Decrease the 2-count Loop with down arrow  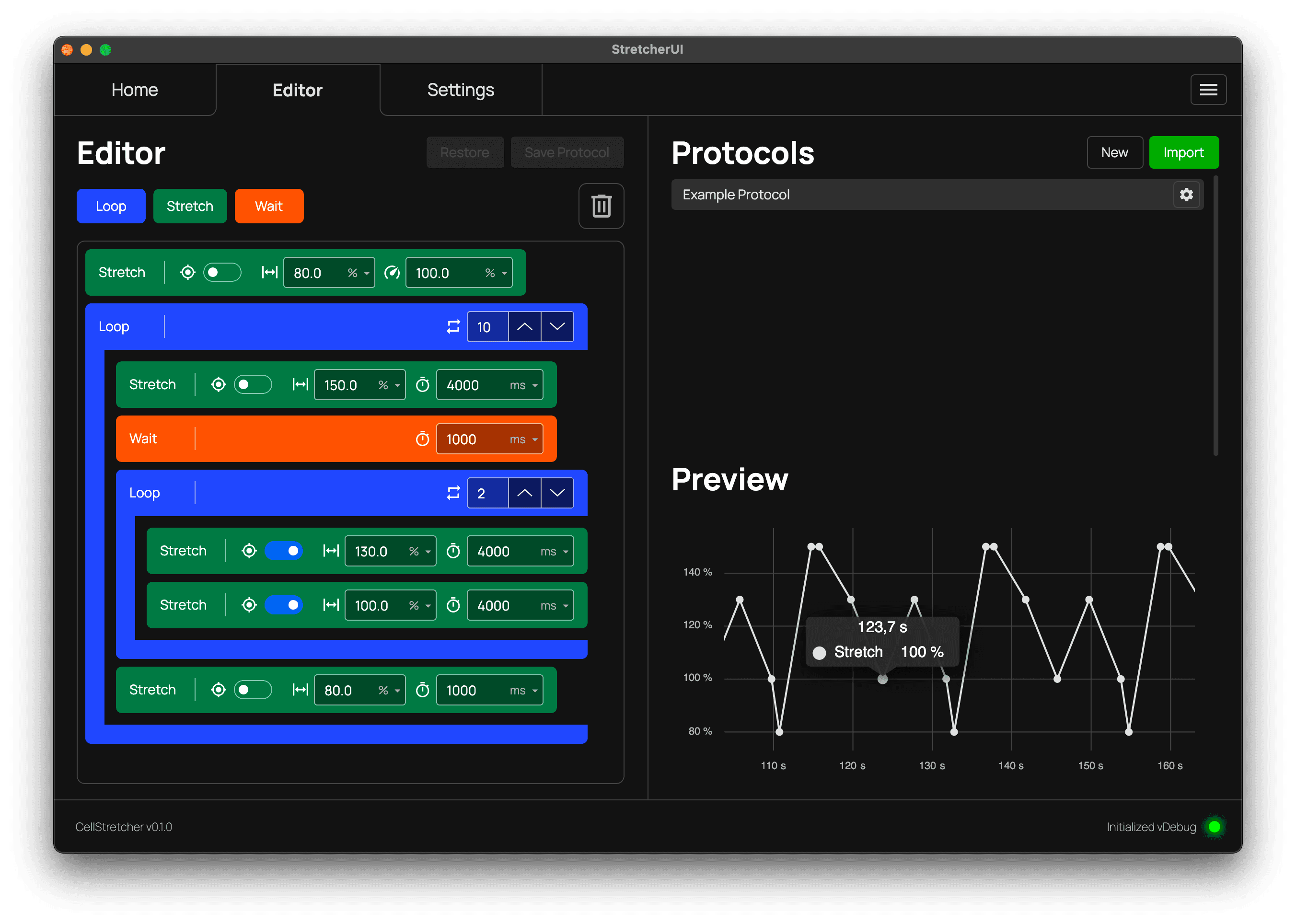click(557, 493)
